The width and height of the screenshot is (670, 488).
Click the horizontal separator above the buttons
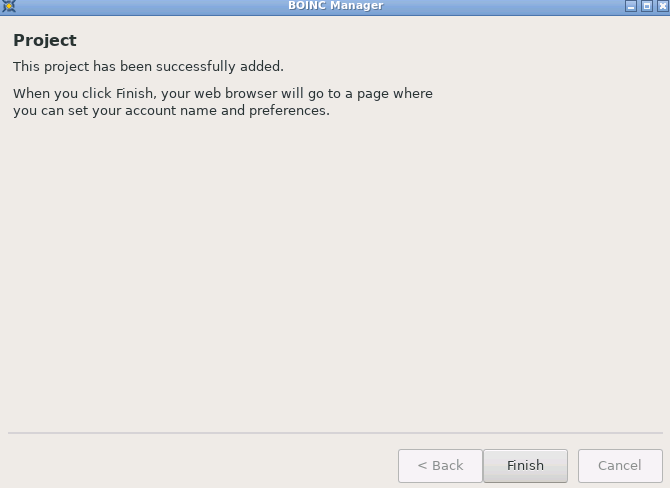pos(335,433)
